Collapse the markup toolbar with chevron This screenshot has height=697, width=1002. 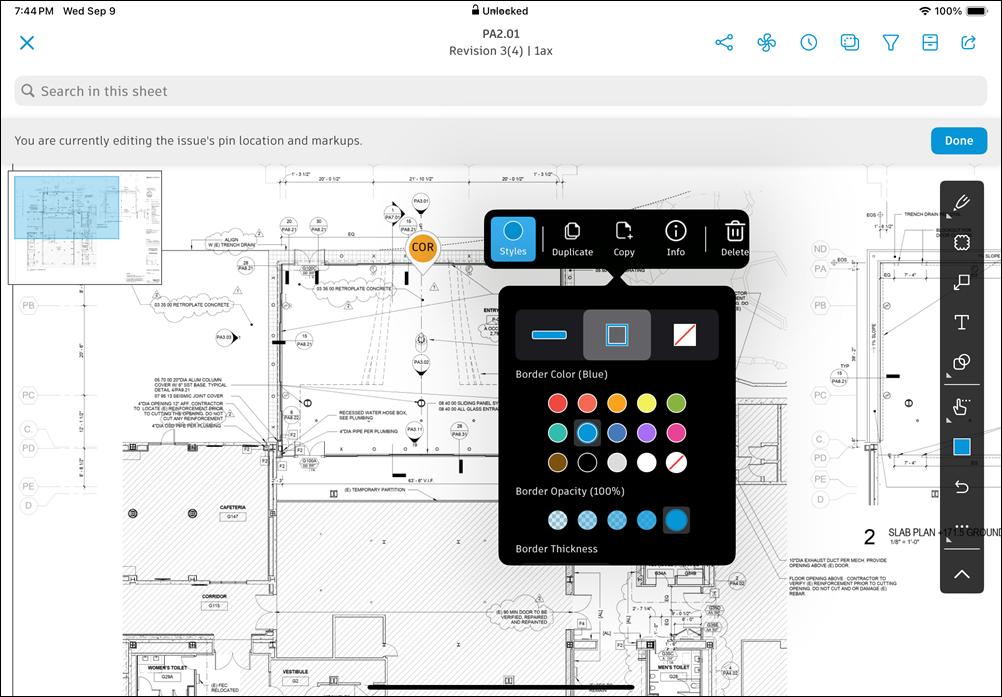(962, 574)
